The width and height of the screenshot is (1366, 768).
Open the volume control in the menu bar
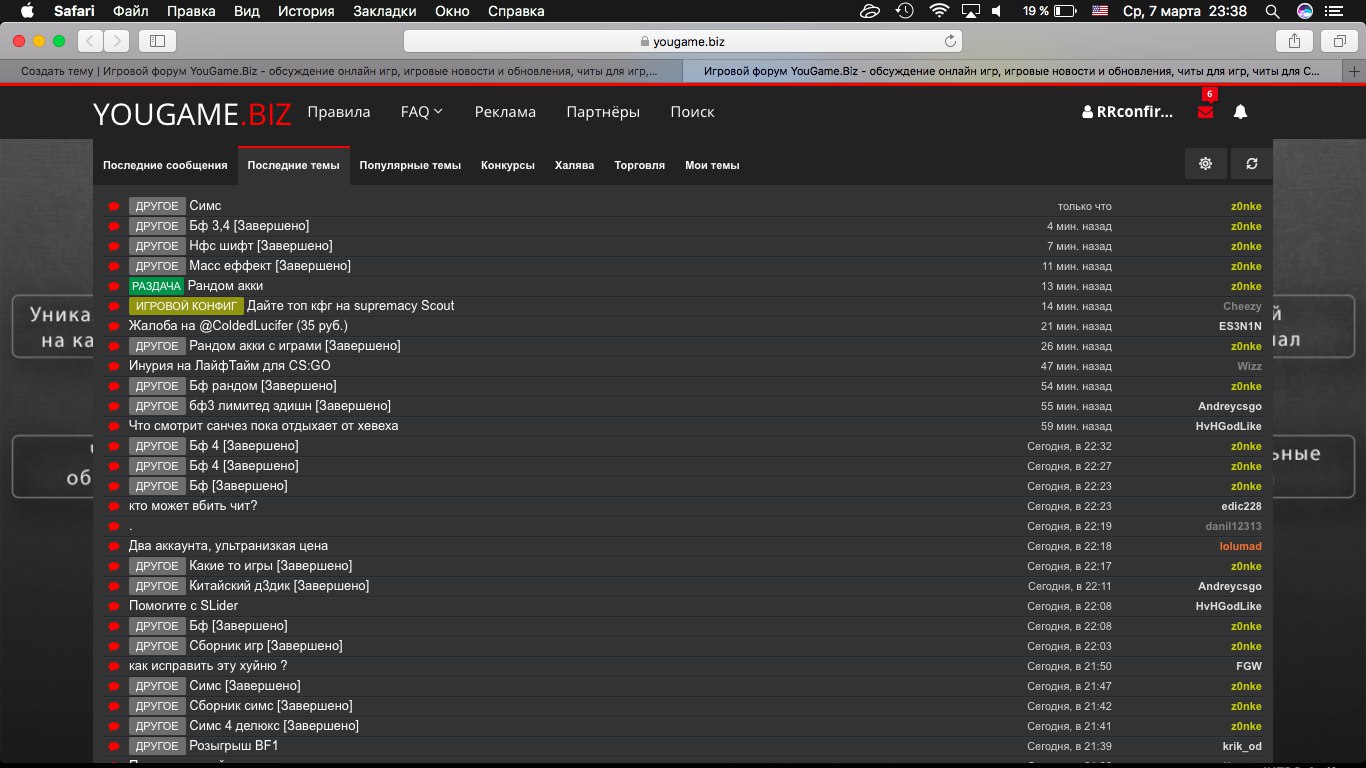996,11
